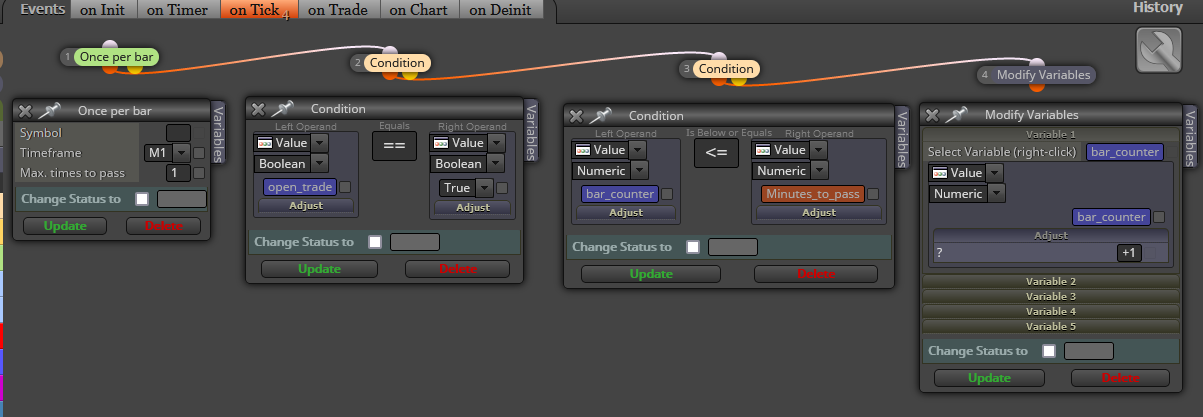Close the first Condition panel with open_trade
This screenshot has height=417, width=1203.
[x=258, y=109]
